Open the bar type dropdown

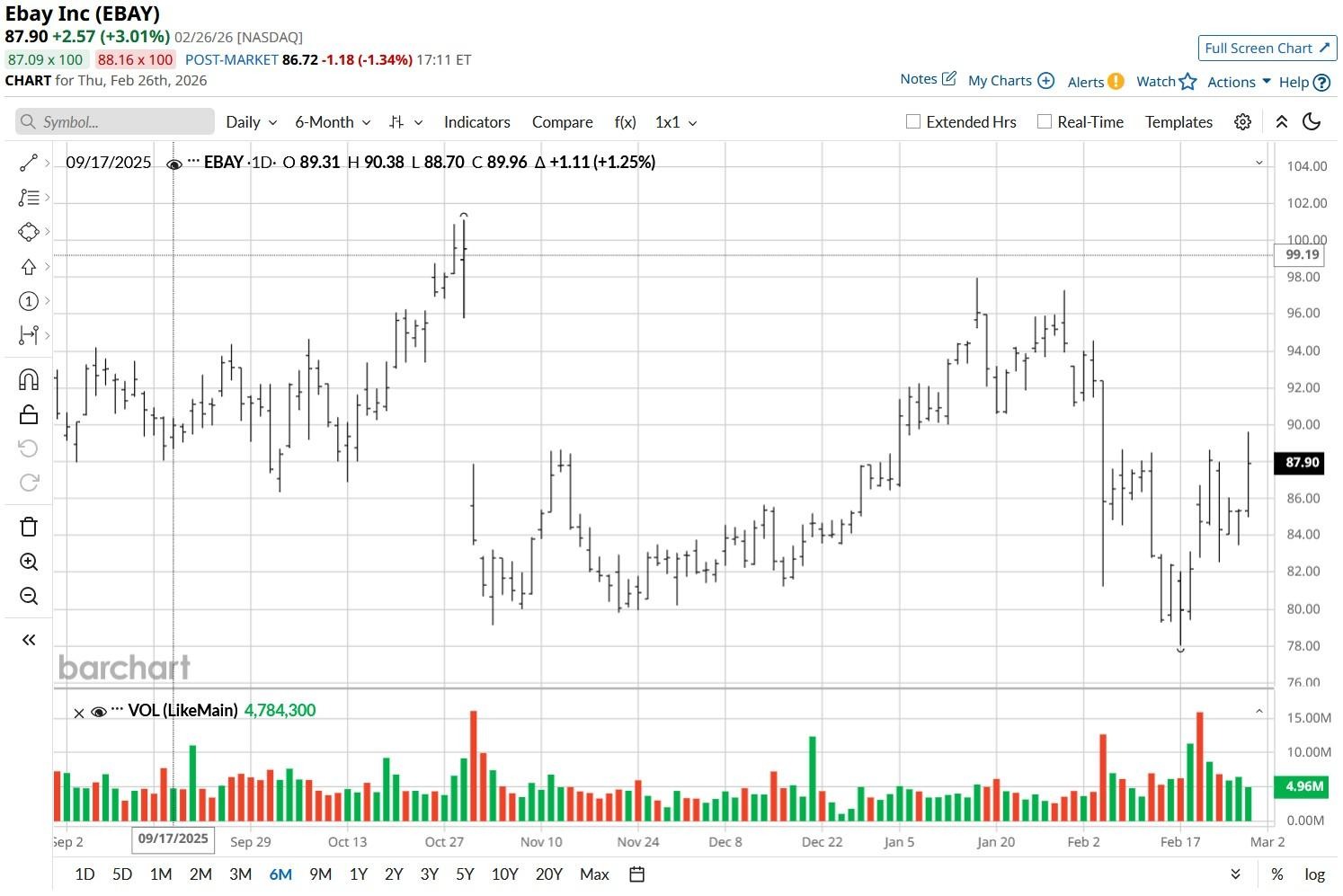(405, 122)
